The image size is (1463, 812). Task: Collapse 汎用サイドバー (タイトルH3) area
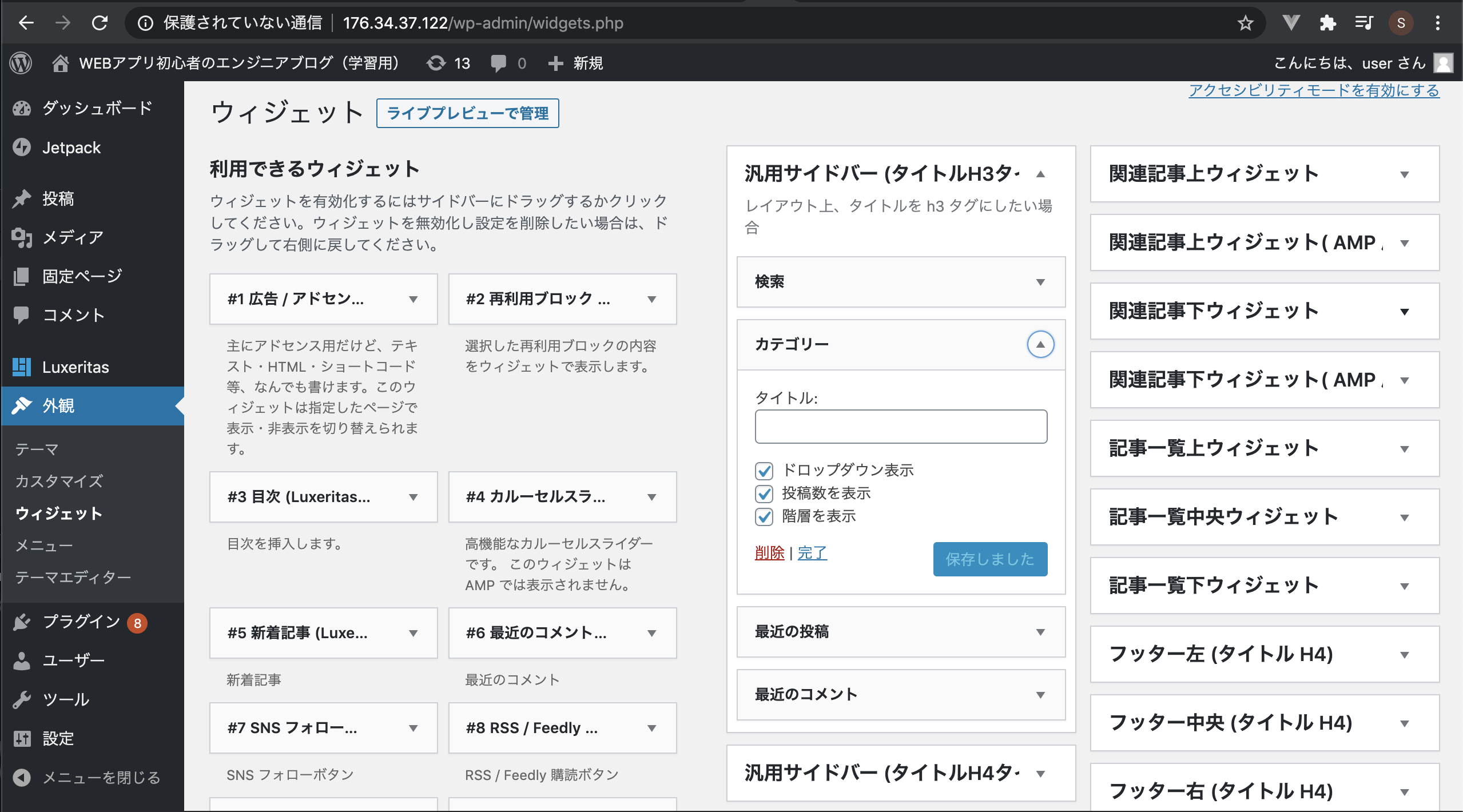(x=1040, y=174)
